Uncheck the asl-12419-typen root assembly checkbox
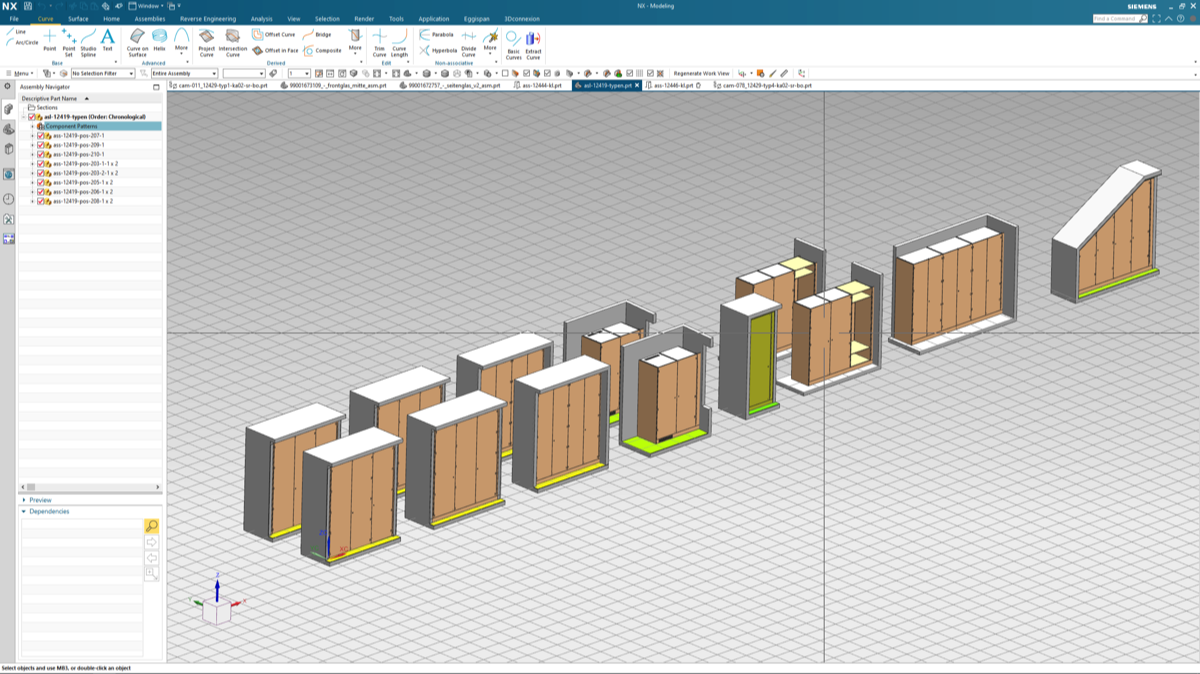This screenshot has width=1200, height=674. point(32,117)
